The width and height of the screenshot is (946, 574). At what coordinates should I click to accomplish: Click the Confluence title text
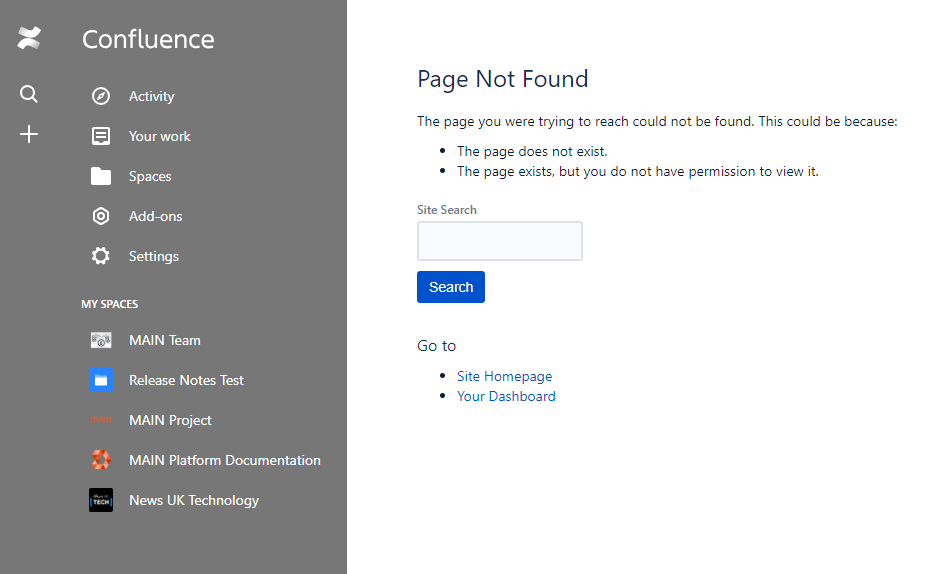pos(148,39)
